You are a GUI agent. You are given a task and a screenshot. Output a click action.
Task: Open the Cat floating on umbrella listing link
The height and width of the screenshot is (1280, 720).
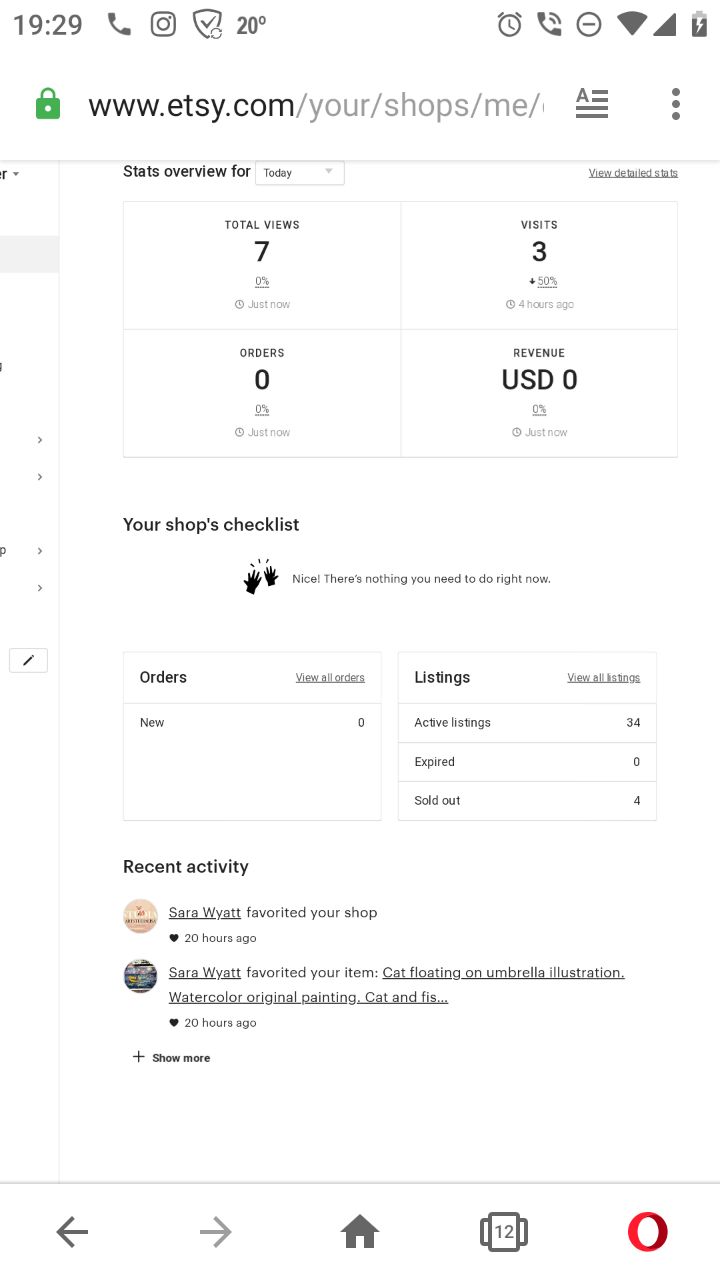pos(397,985)
